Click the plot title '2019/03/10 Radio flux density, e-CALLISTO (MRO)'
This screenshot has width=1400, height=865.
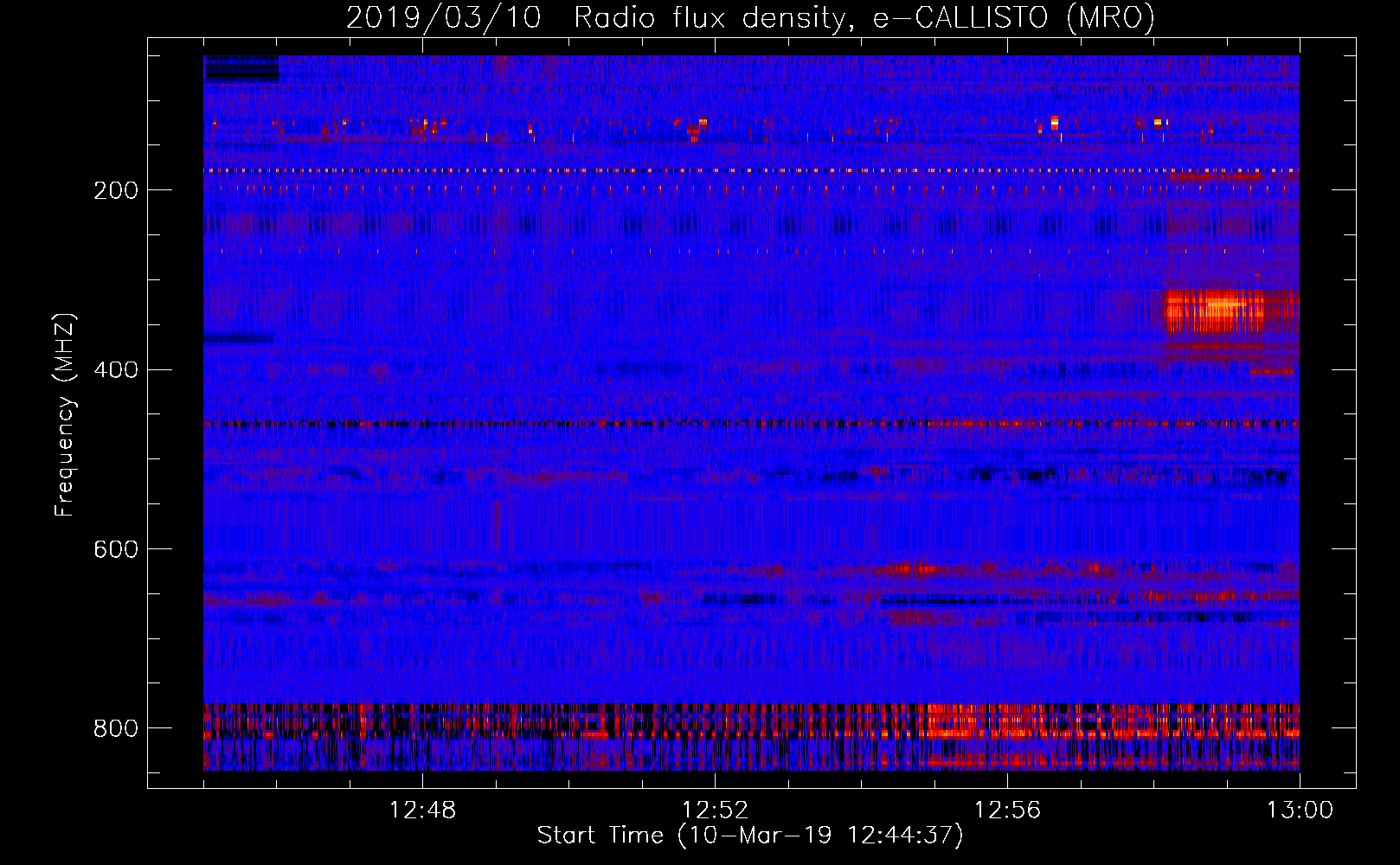(750, 17)
